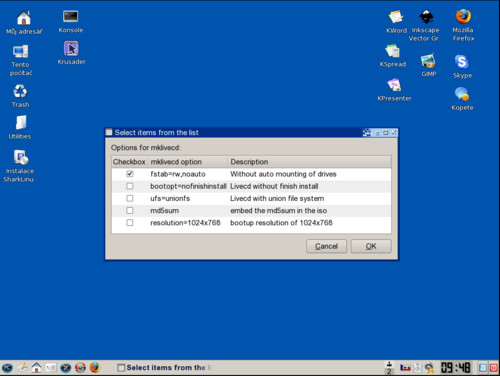Screen dimensions: 500x376
Task: Click the lock screen button in panel
Action: 483,368
